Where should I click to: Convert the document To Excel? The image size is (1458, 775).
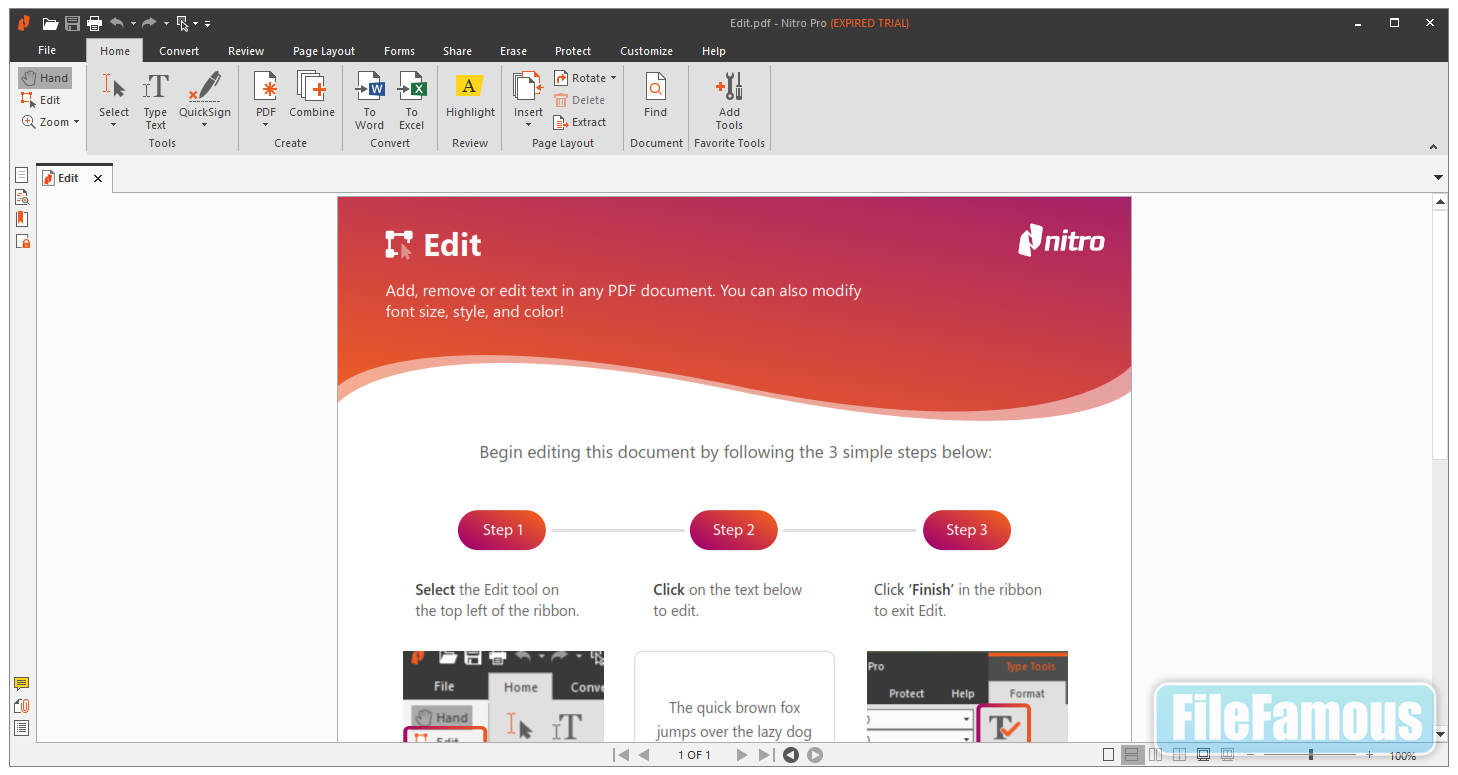tap(412, 100)
